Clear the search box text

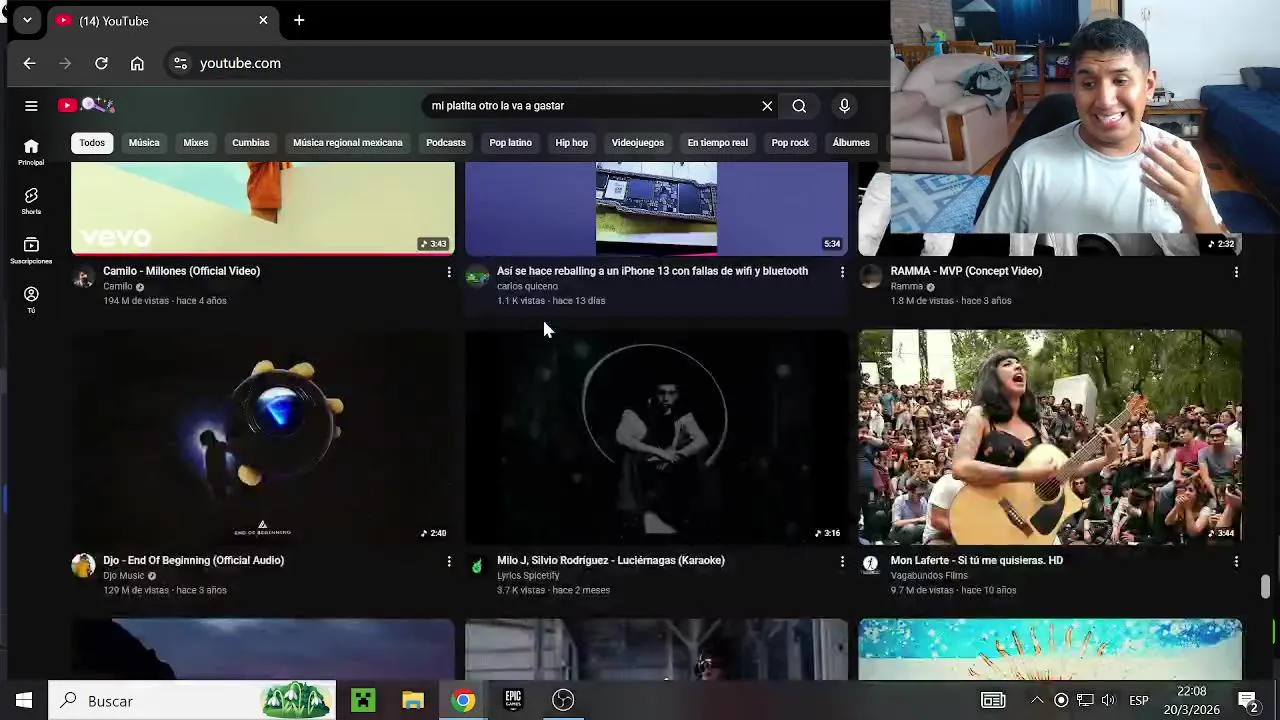click(767, 106)
